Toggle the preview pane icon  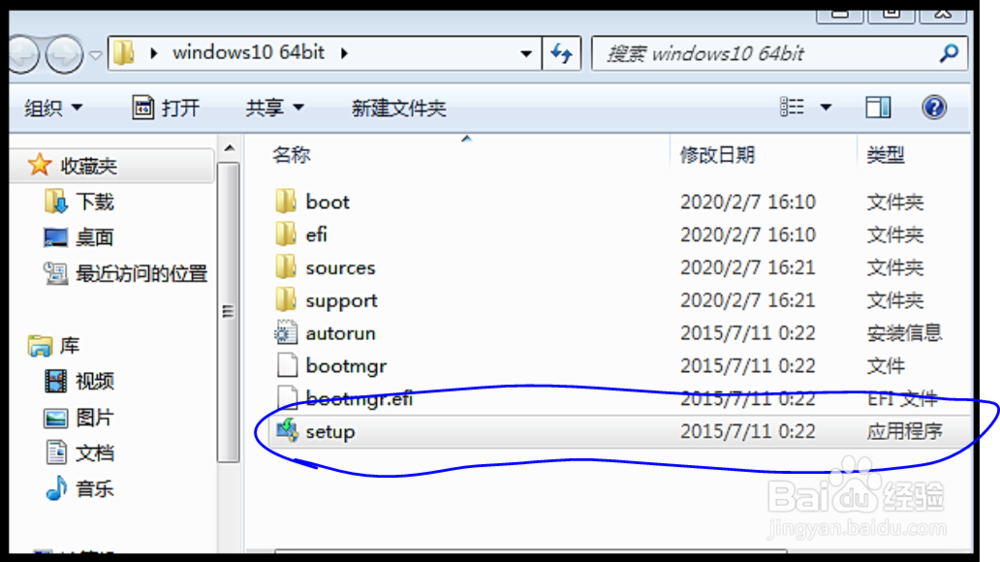click(x=878, y=107)
